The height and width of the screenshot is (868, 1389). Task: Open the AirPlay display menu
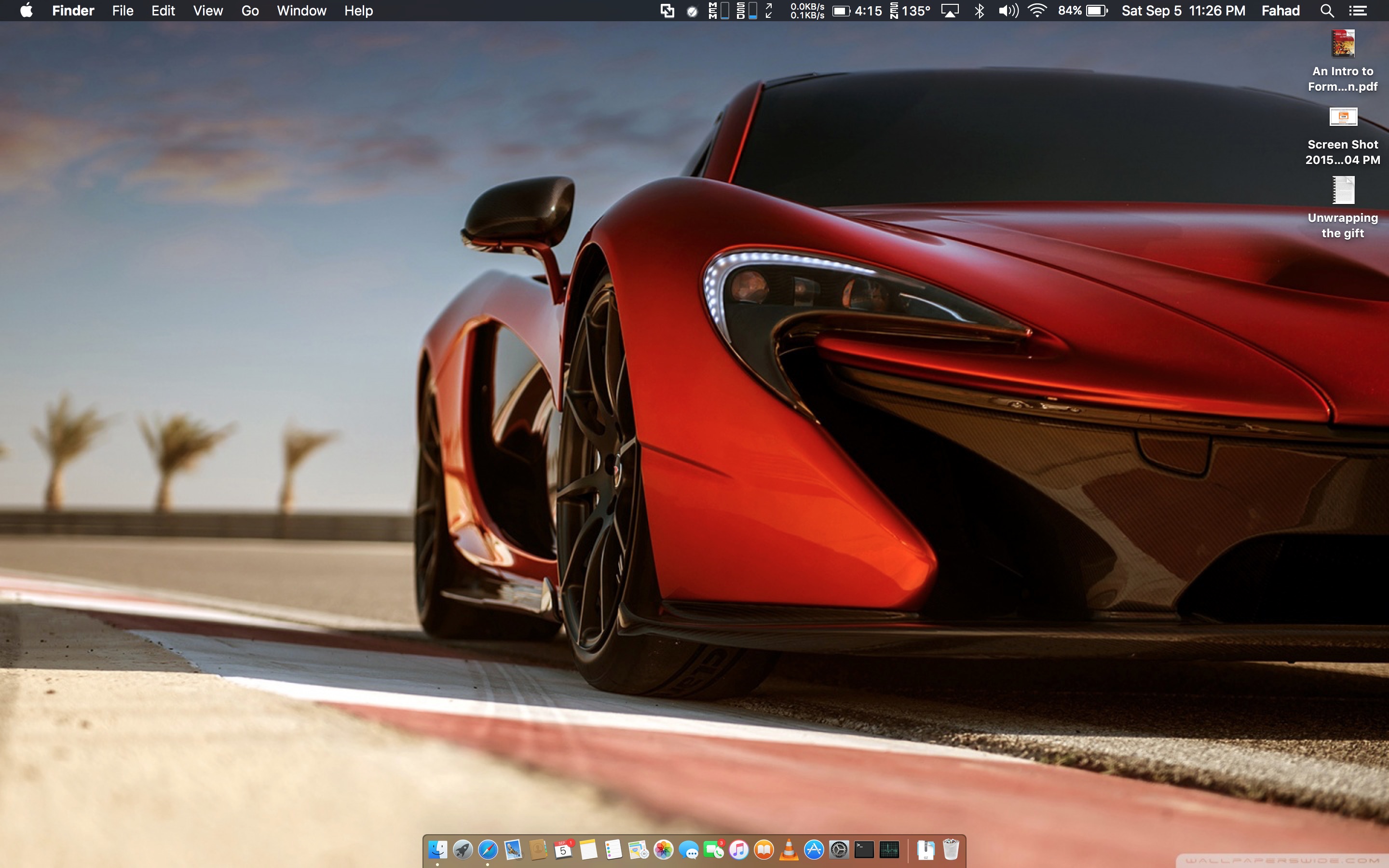[950, 10]
